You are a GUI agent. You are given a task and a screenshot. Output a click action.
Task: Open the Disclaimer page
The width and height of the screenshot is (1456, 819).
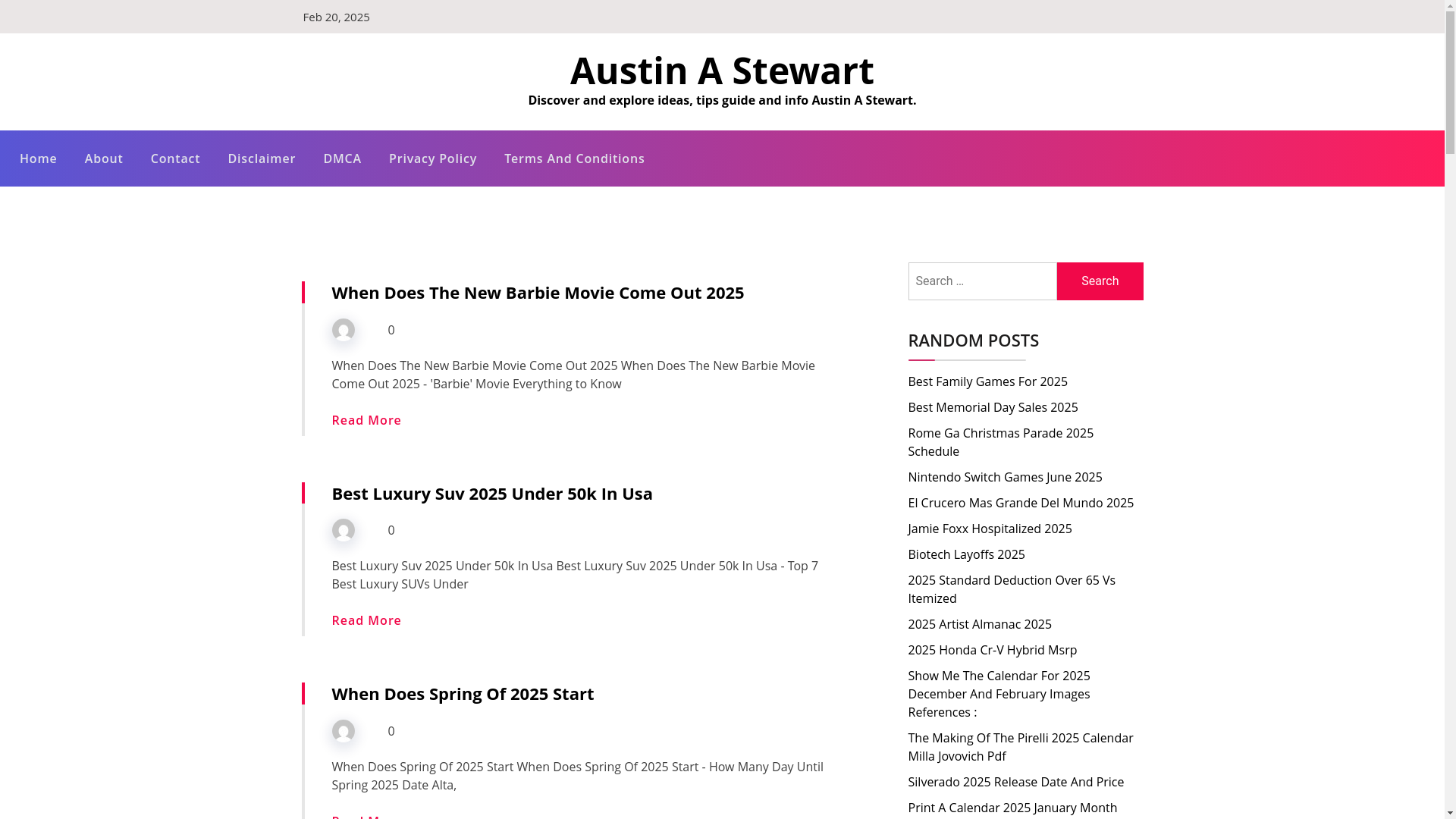point(262,158)
